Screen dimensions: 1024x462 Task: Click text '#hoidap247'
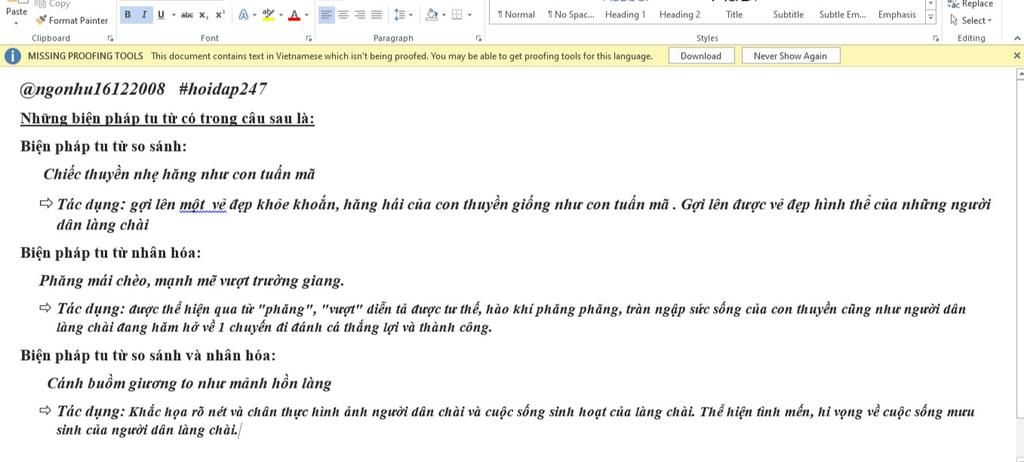(x=222, y=89)
